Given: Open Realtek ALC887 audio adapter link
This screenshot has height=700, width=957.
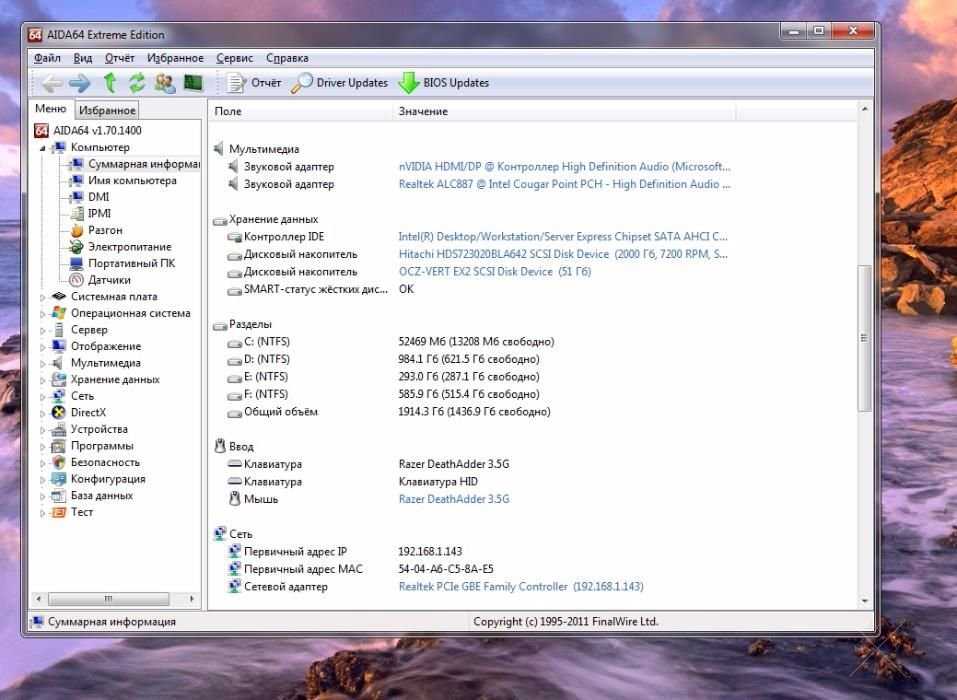Looking at the screenshot, I should click(564, 184).
